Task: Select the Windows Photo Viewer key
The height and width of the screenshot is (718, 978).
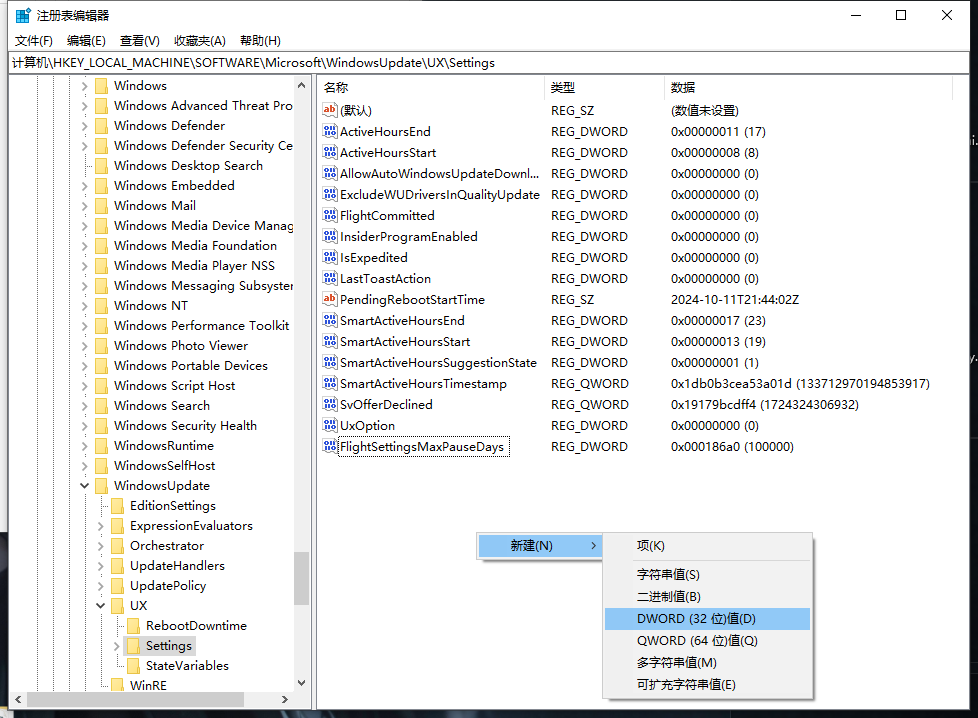Action: (x=181, y=346)
